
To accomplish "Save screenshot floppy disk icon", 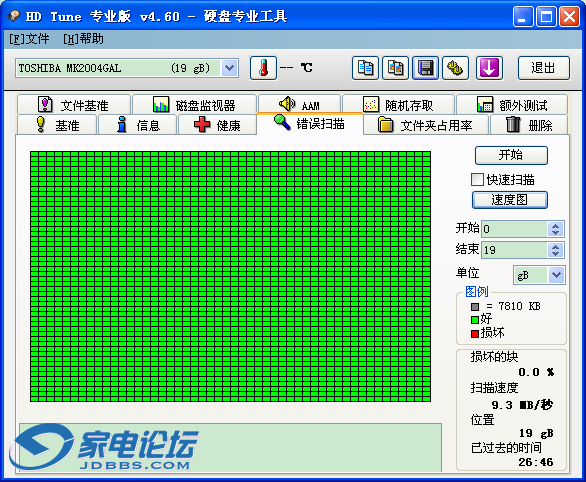I will (x=425, y=68).
